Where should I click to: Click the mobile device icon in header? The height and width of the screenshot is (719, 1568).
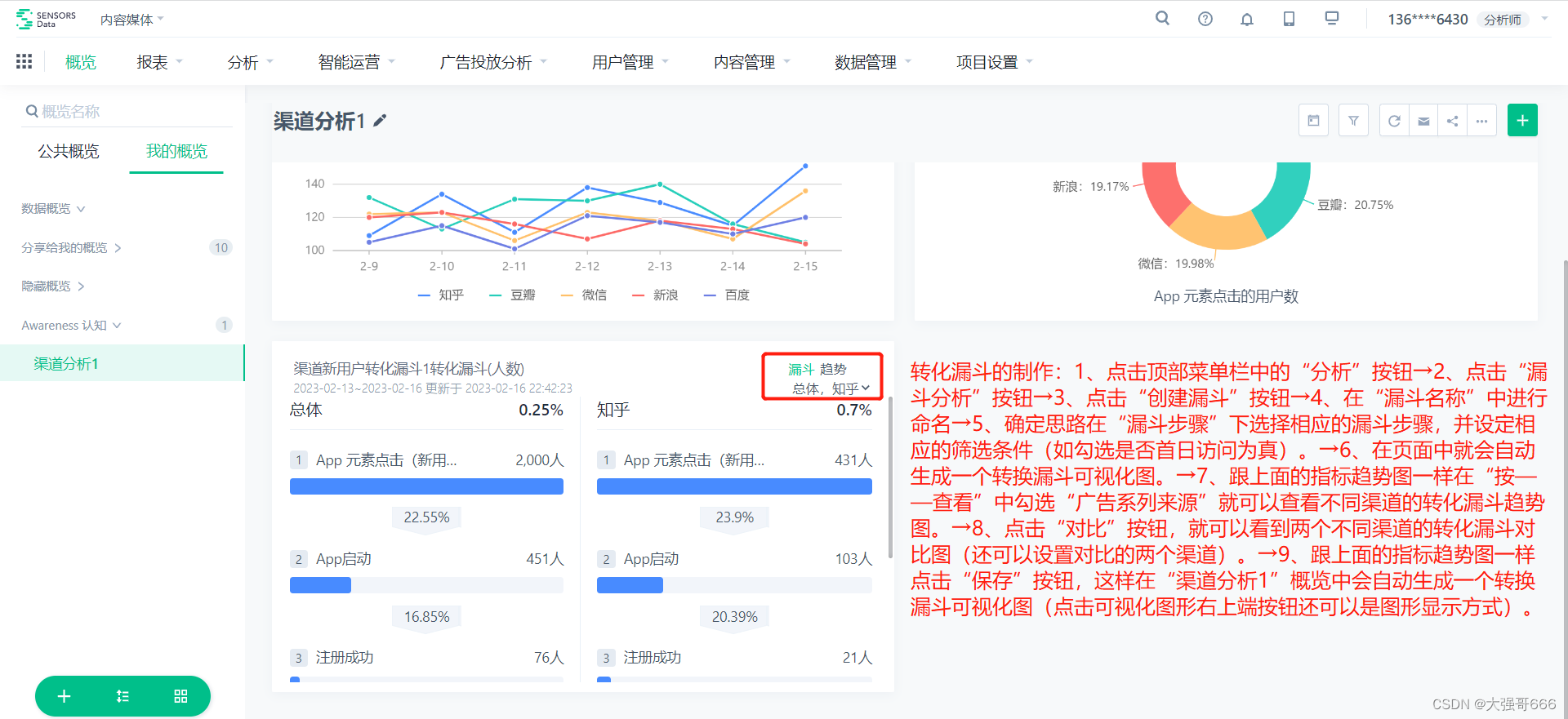point(1289,19)
